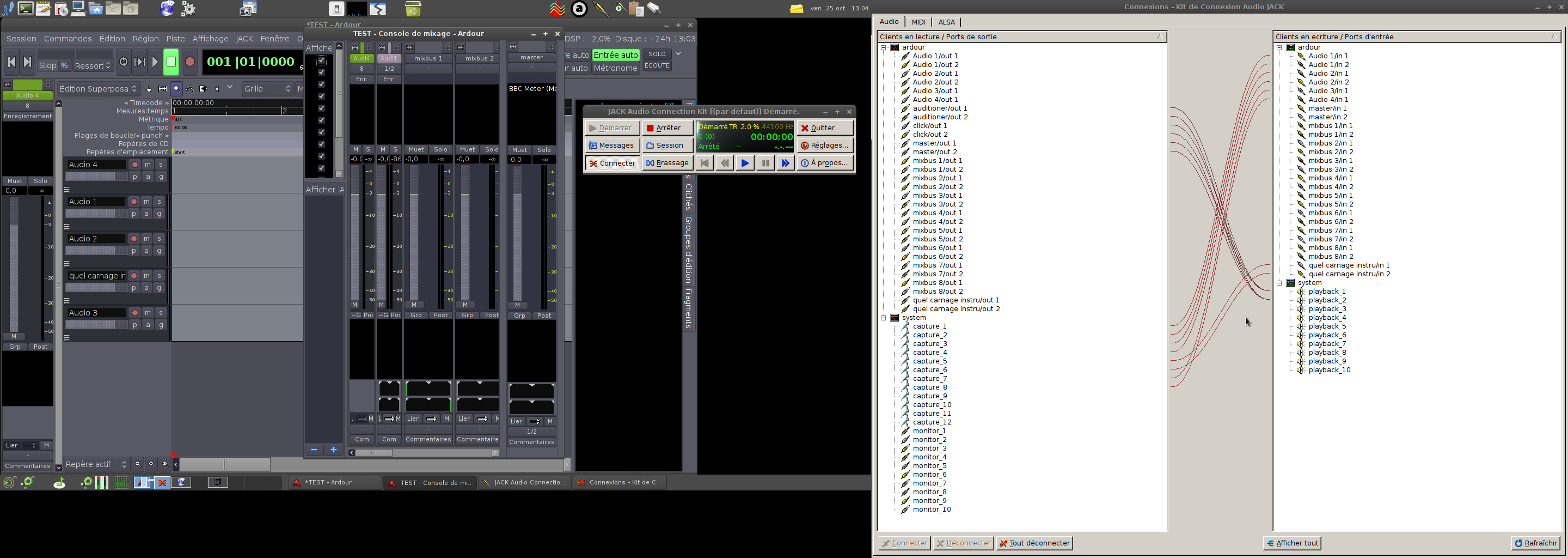Select the grab (hand) mouse tool
The height and width of the screenshot is (558, 1568).
point(149,89)
